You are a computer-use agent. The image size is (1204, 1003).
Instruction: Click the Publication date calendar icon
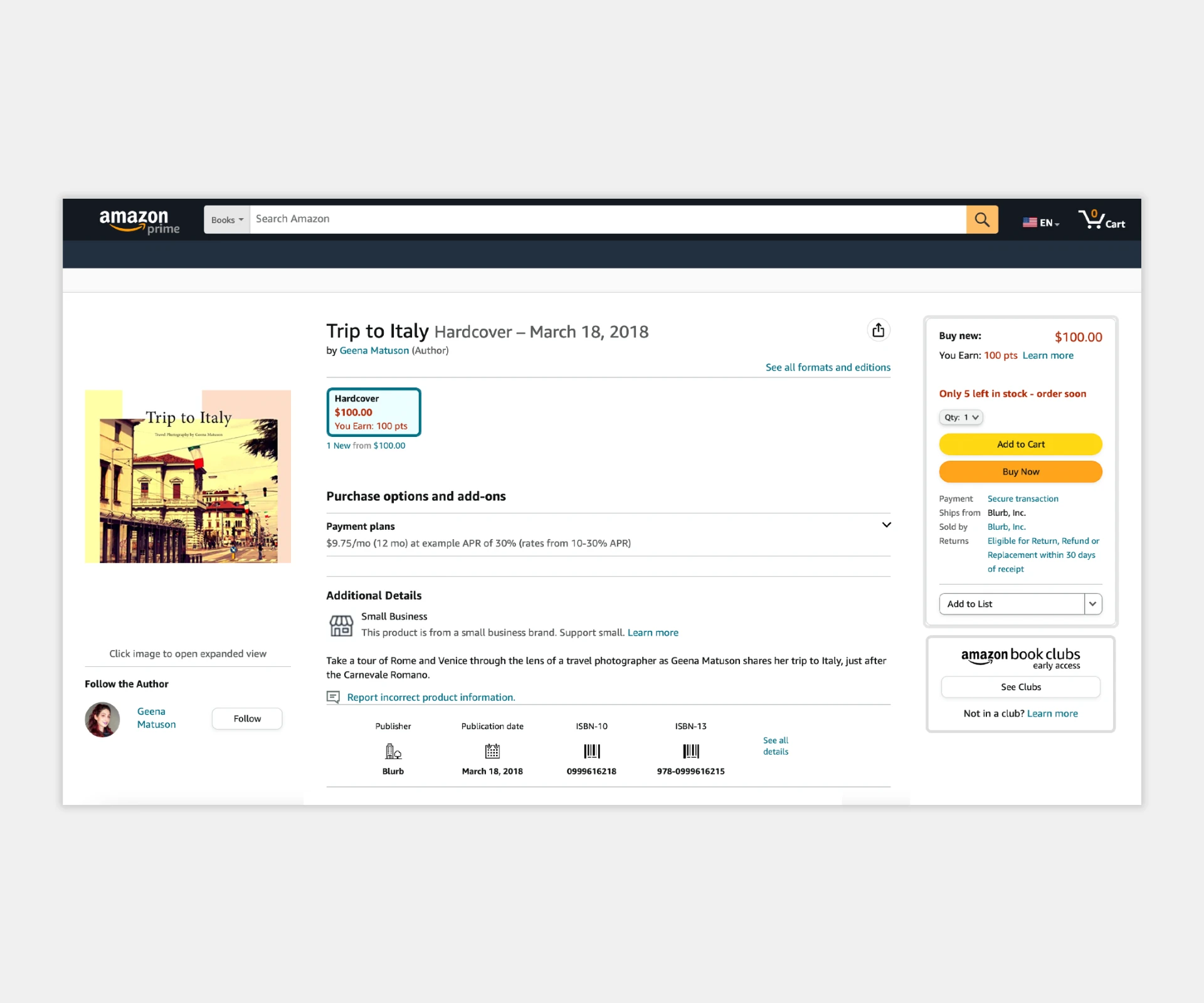(492, 750)
